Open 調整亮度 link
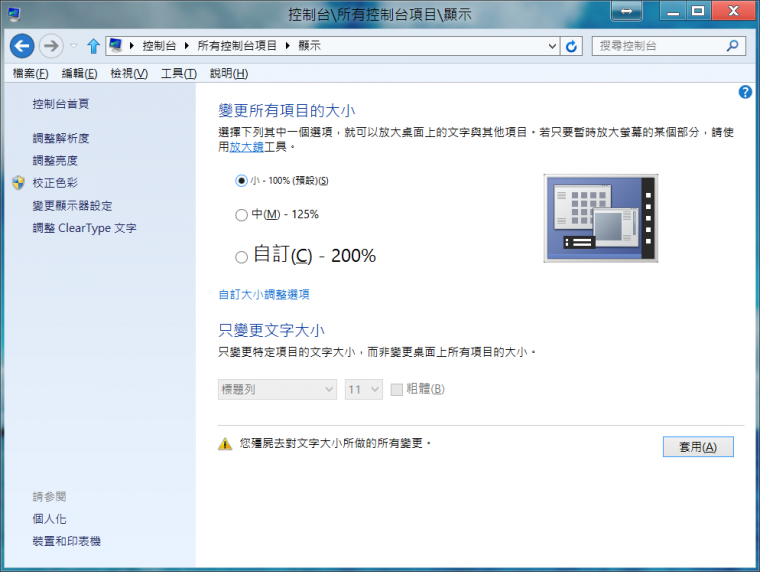This screenshot has width=760, height=572. [55, 160]
